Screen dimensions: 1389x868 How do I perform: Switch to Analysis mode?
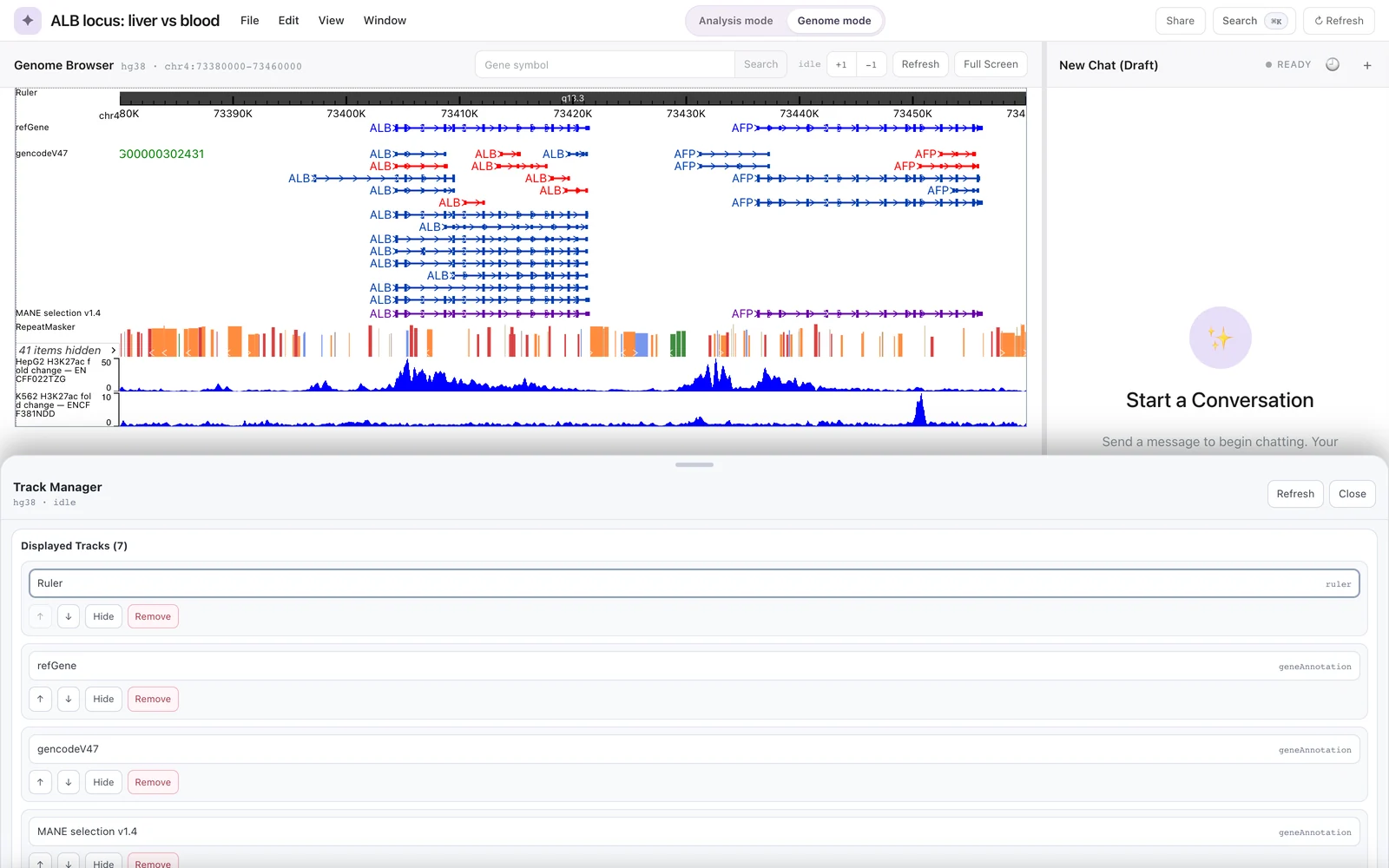tap(735, 21)
